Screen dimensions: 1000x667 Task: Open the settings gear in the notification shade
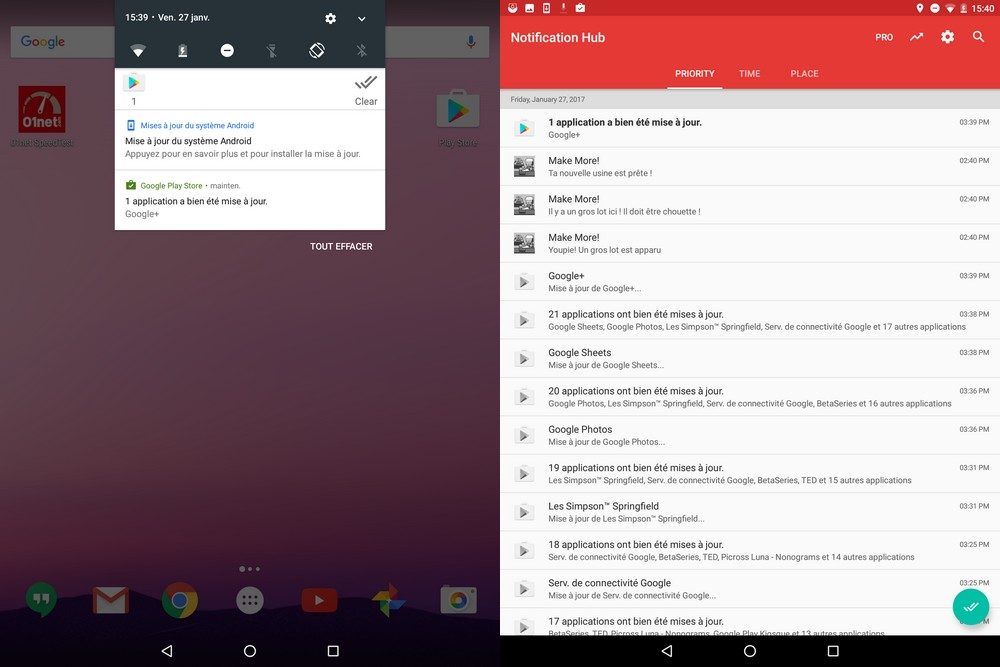(331, 18)
